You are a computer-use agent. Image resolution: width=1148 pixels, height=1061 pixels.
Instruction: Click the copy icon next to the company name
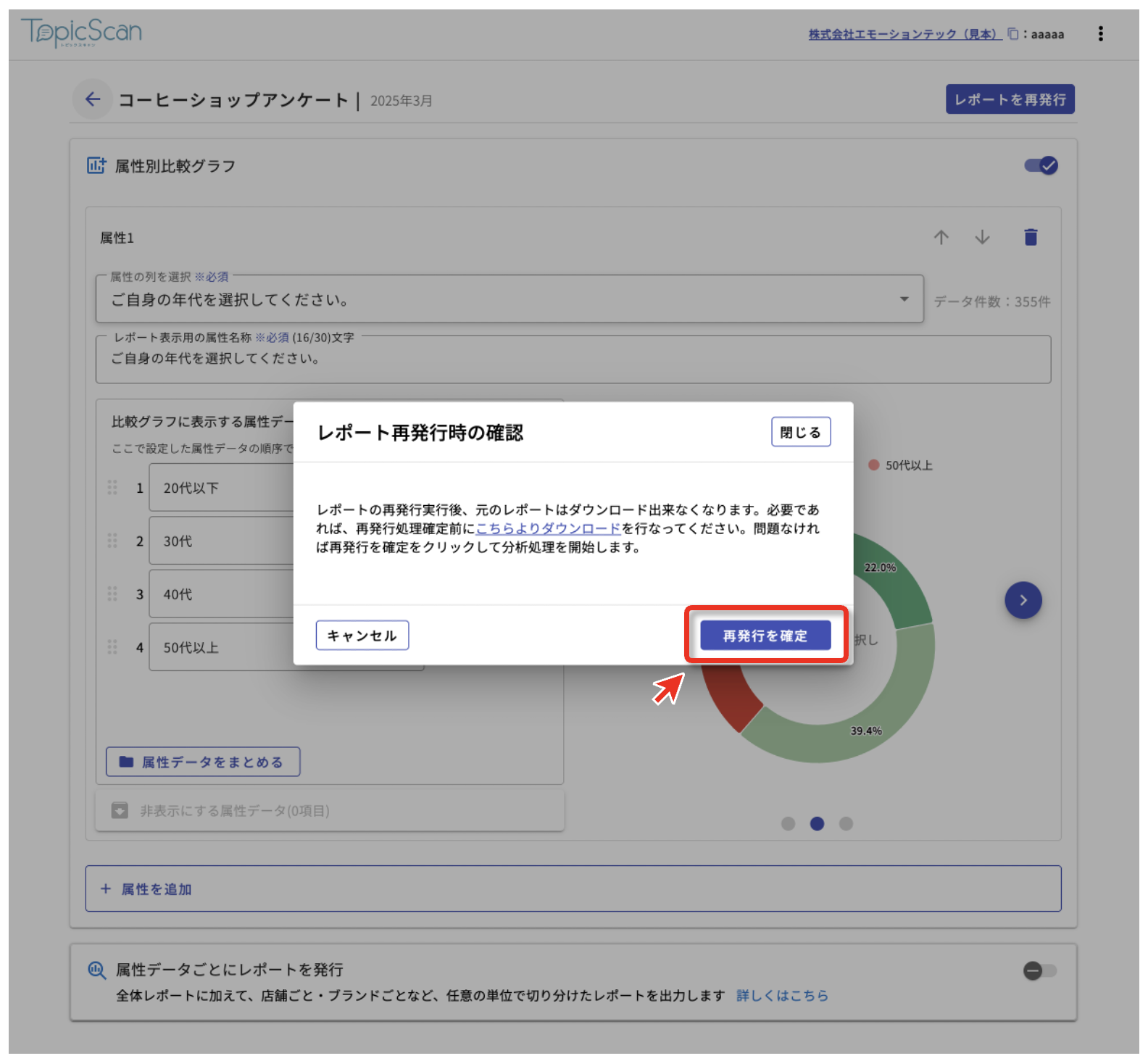(x=1012, y=34)
